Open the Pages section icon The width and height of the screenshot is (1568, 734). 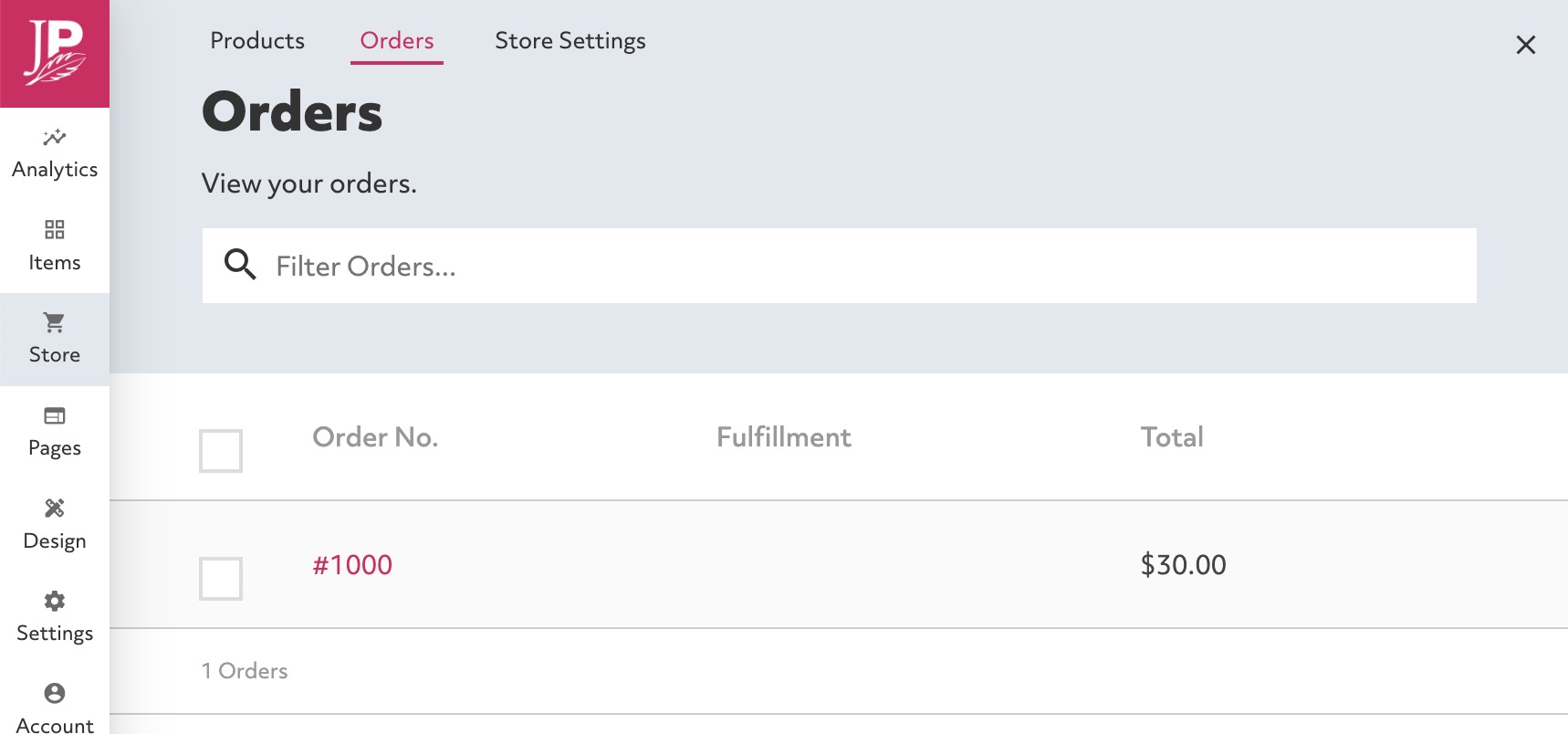(55, 415)
